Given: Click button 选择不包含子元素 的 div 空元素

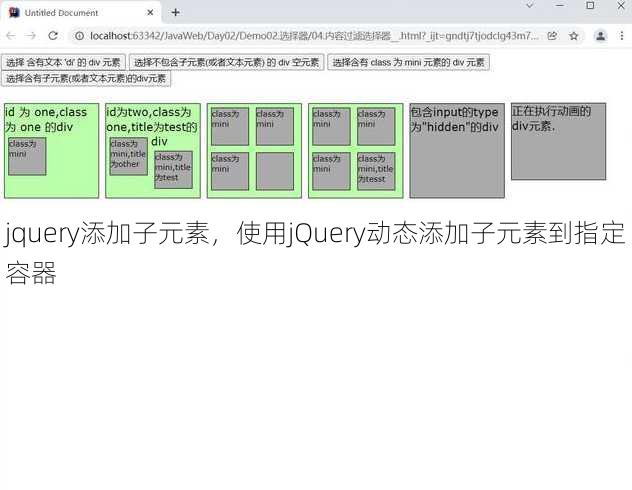Looking at the screenshot, I should [x=227, y=62].
